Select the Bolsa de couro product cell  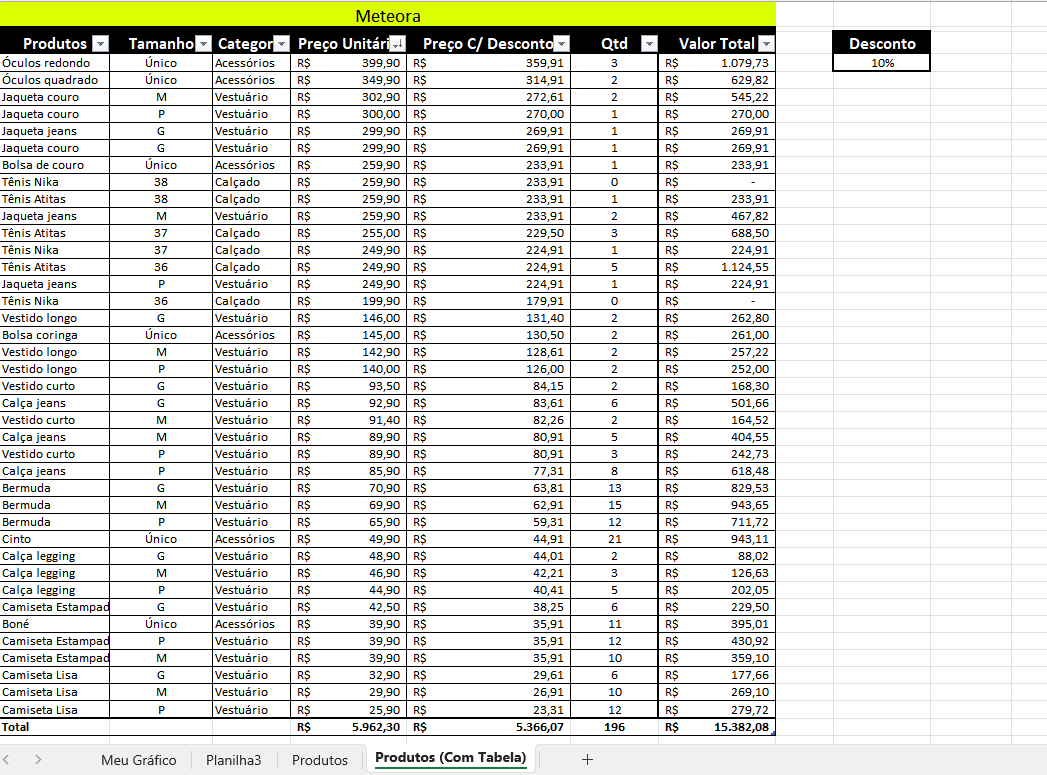(x=55, y=165)
